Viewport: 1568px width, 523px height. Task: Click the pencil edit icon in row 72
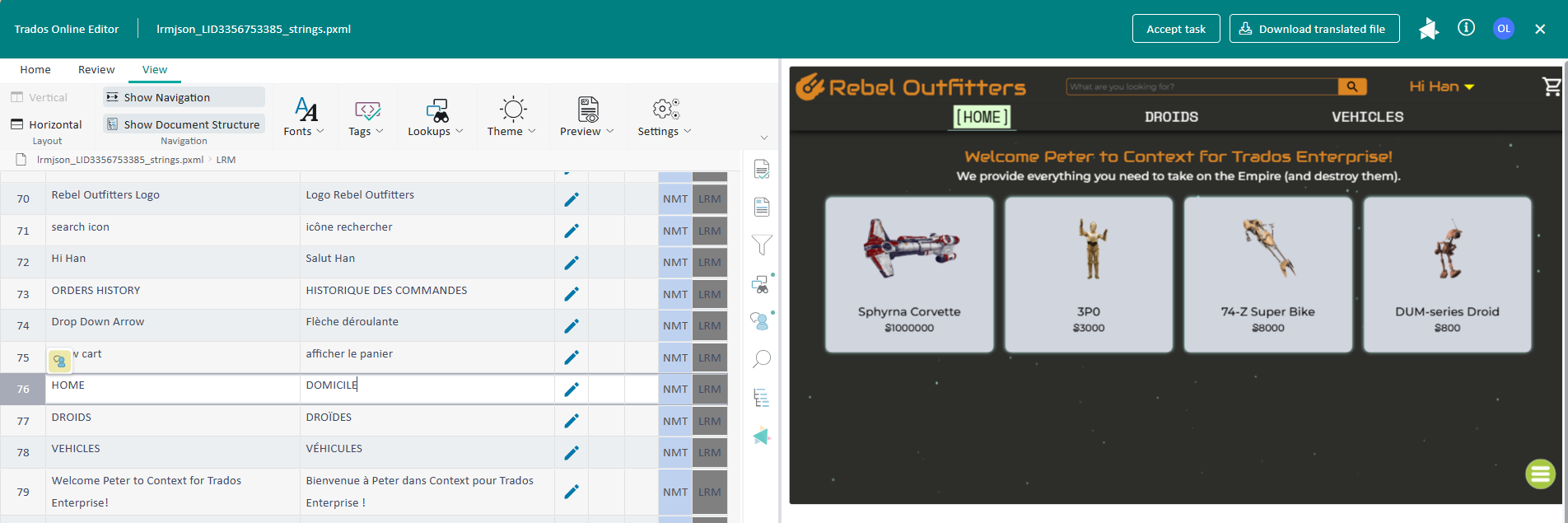coord(571,263)
